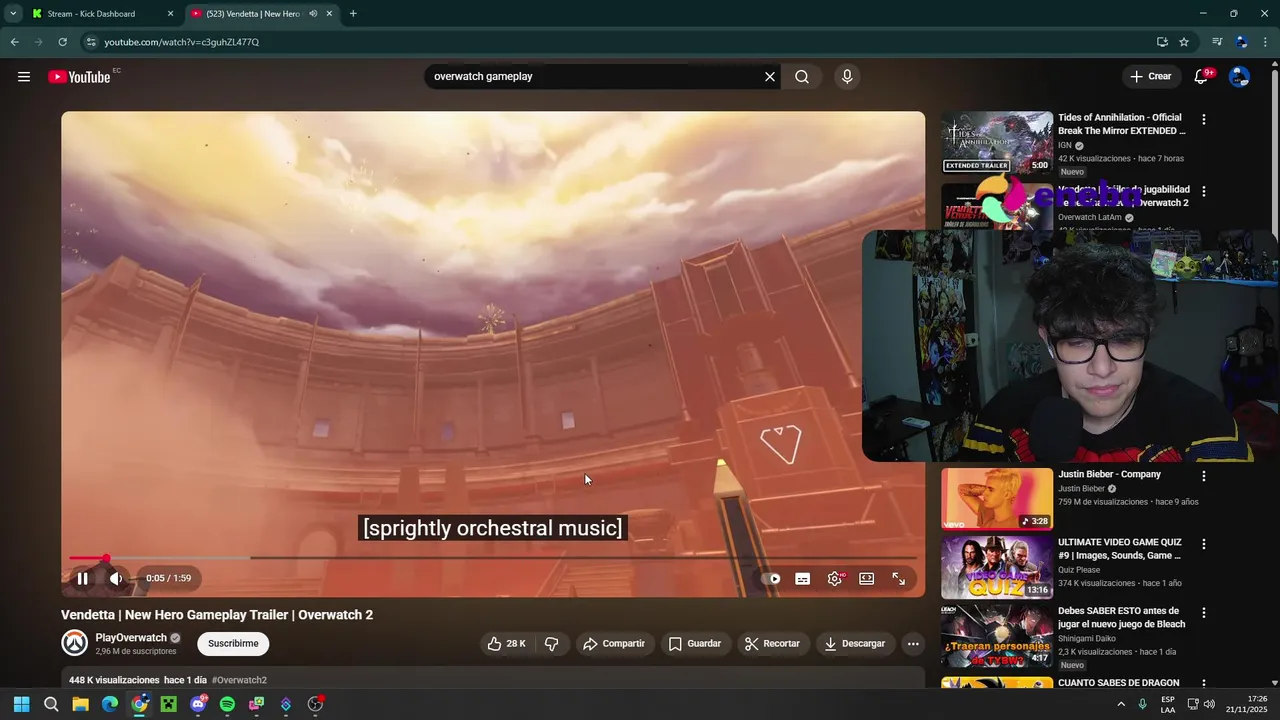Image resolution: width=1280 pixels, height=720 pixels.
Task: Start voice search with microphone icon
Action: pyautogui.click(x=847, y=77)
